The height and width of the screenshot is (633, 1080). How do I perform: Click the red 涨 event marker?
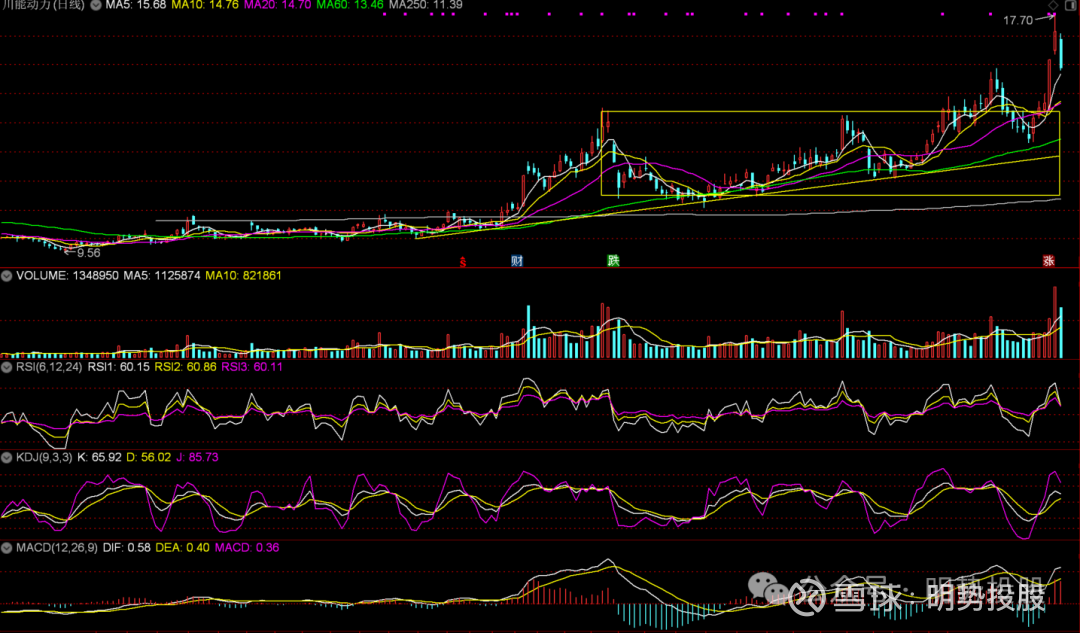pyautogui.click(x=1048, y=260)
